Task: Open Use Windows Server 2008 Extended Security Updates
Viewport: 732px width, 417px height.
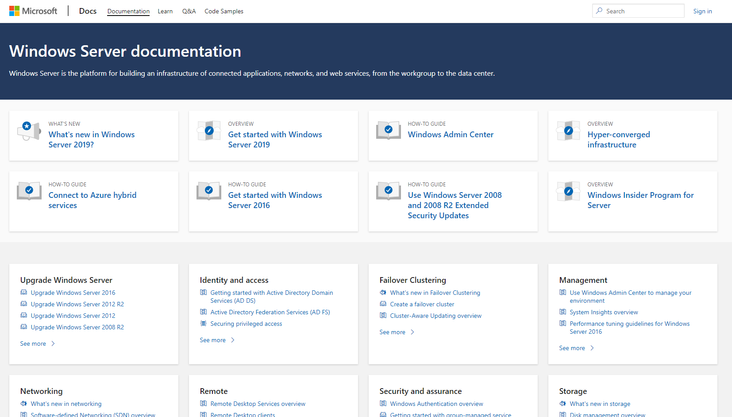Action: point(455,205)
